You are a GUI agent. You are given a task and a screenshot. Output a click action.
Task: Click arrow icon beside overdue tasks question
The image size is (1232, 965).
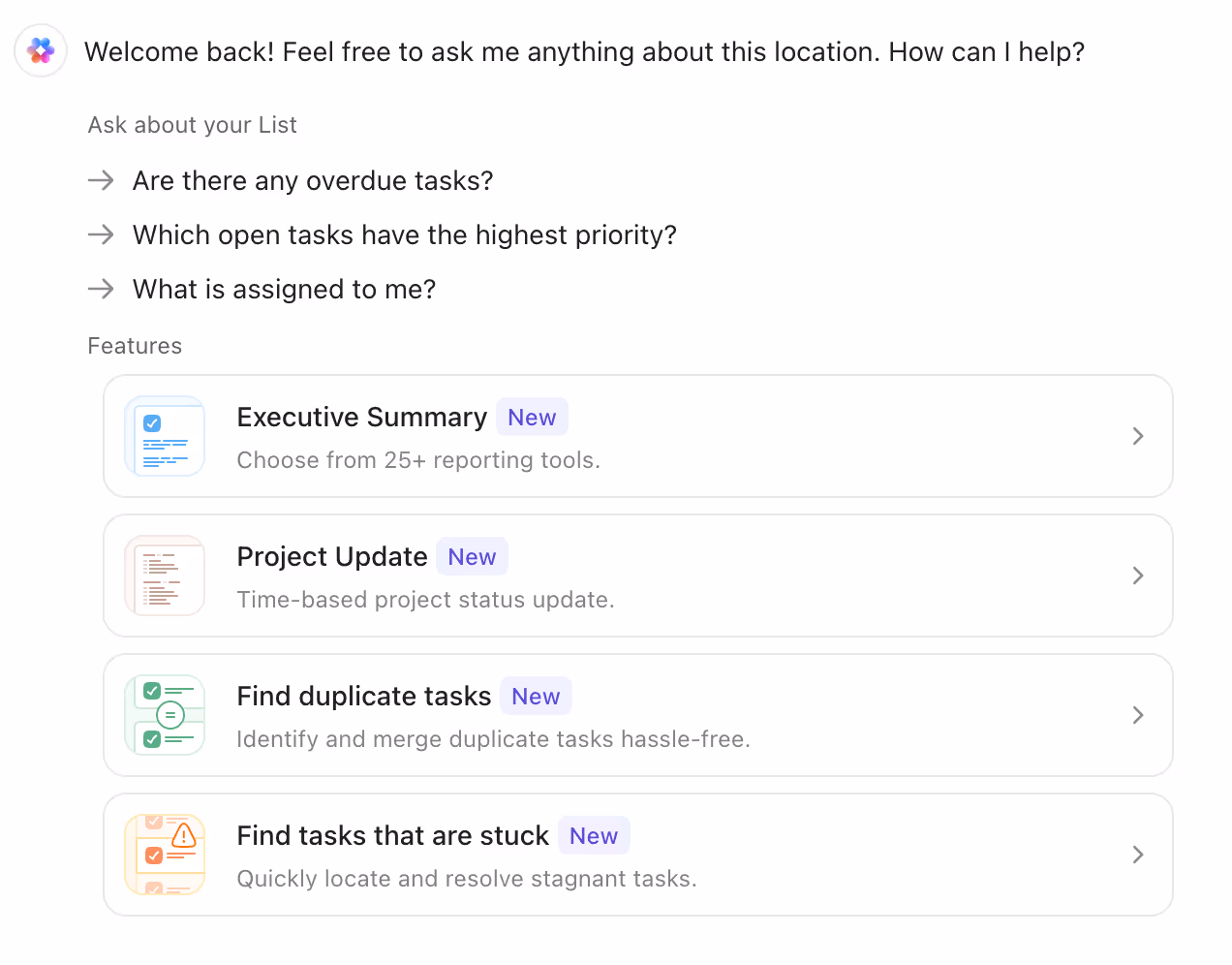101,180
